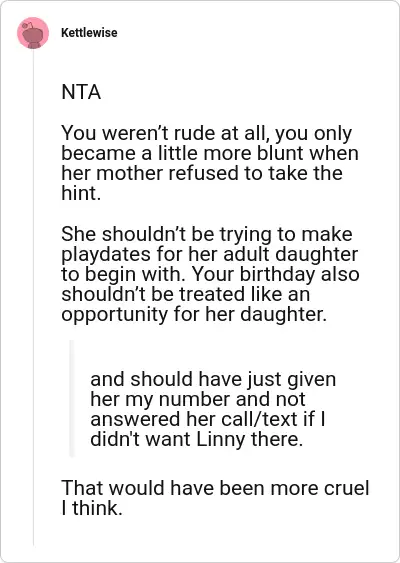Click the line "She shouldn't be trying to make"
Screen dimensions: 400x563
[x=207, y=234]
